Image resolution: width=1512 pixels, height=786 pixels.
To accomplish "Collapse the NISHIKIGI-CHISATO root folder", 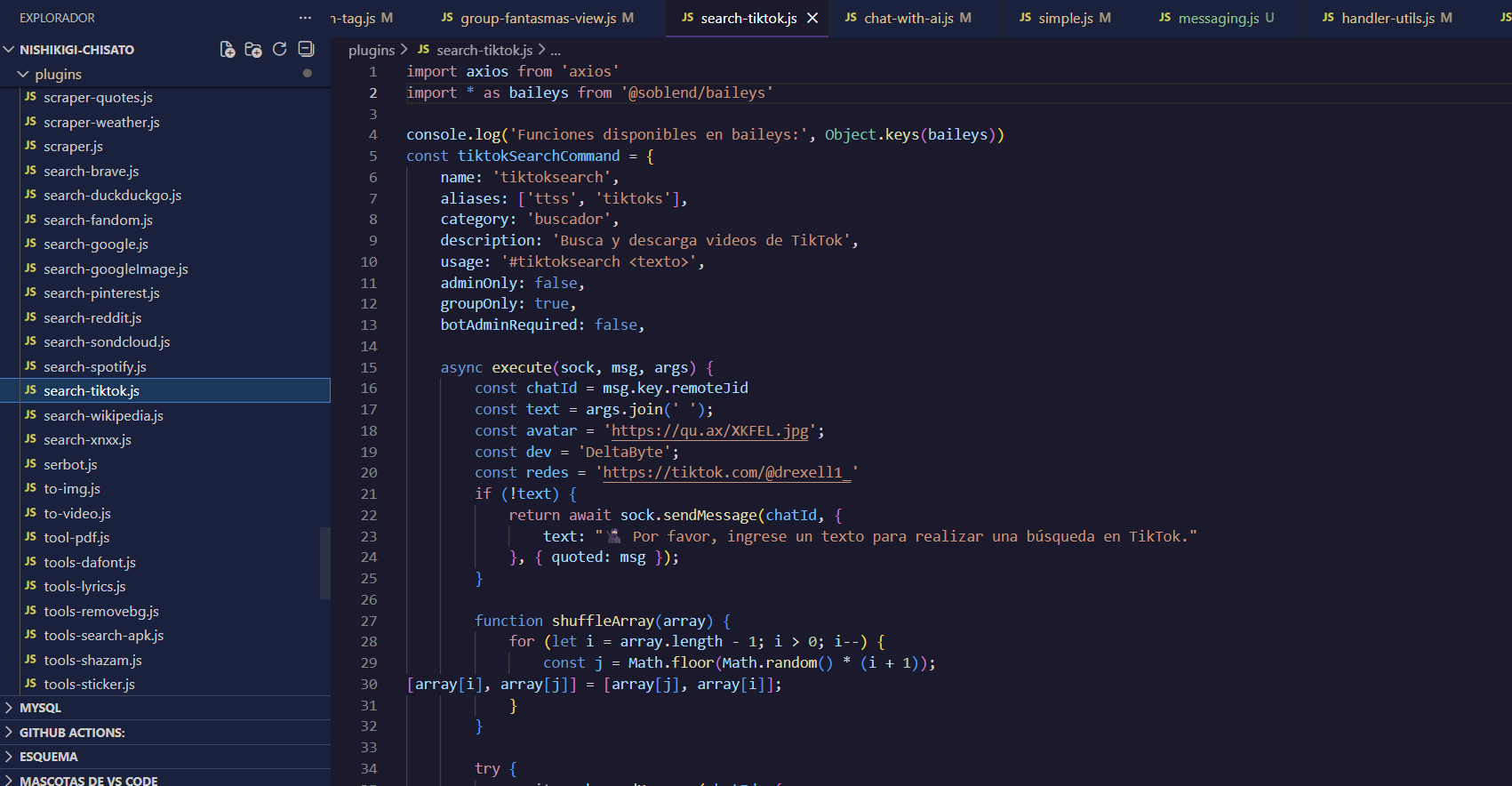I will tap(10, 50).
